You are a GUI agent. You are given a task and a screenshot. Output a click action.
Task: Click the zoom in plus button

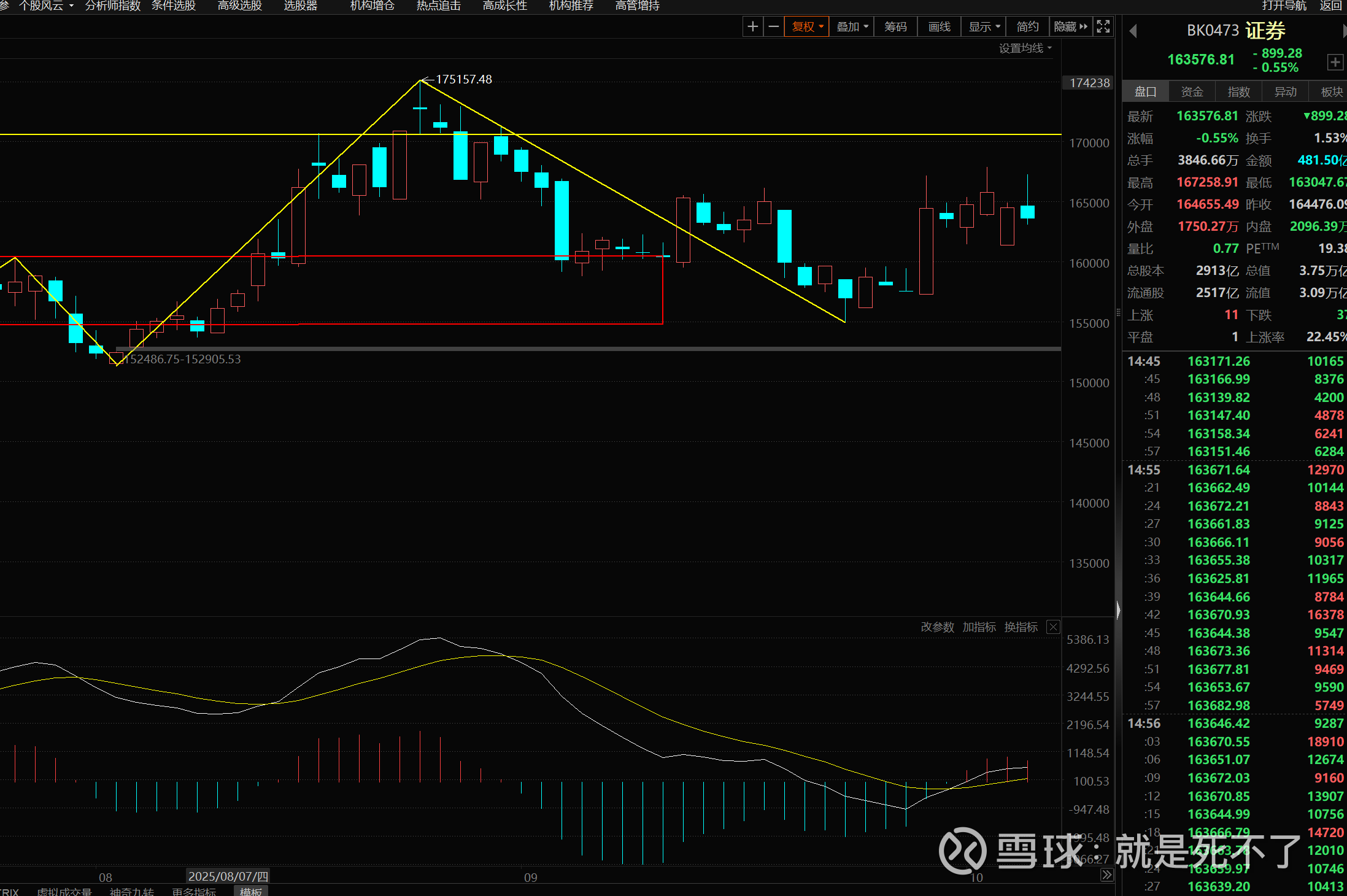[752, 26]
